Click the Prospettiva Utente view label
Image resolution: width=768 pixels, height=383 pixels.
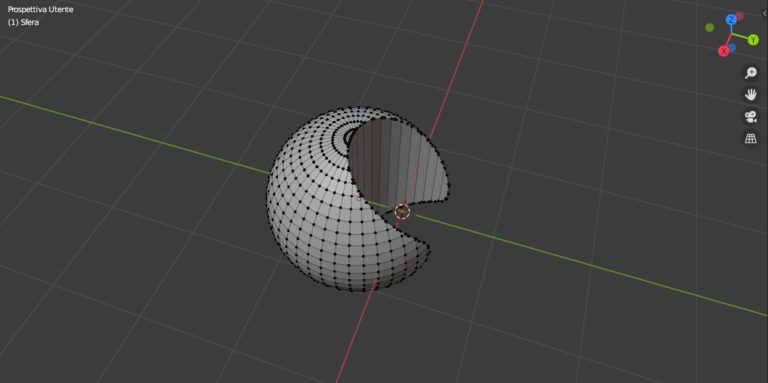pyautogui.click(x=41, y=9)
